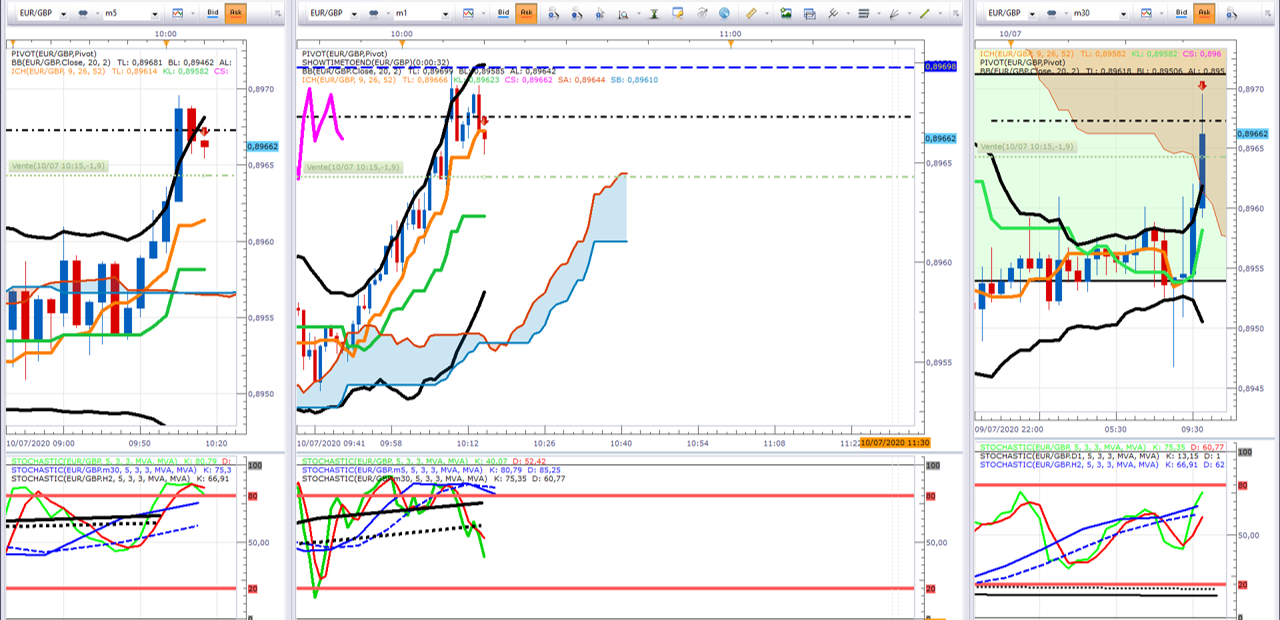Toggle Ask price in m30 chart
The image size is (1280, 620).
(1204, 13)
